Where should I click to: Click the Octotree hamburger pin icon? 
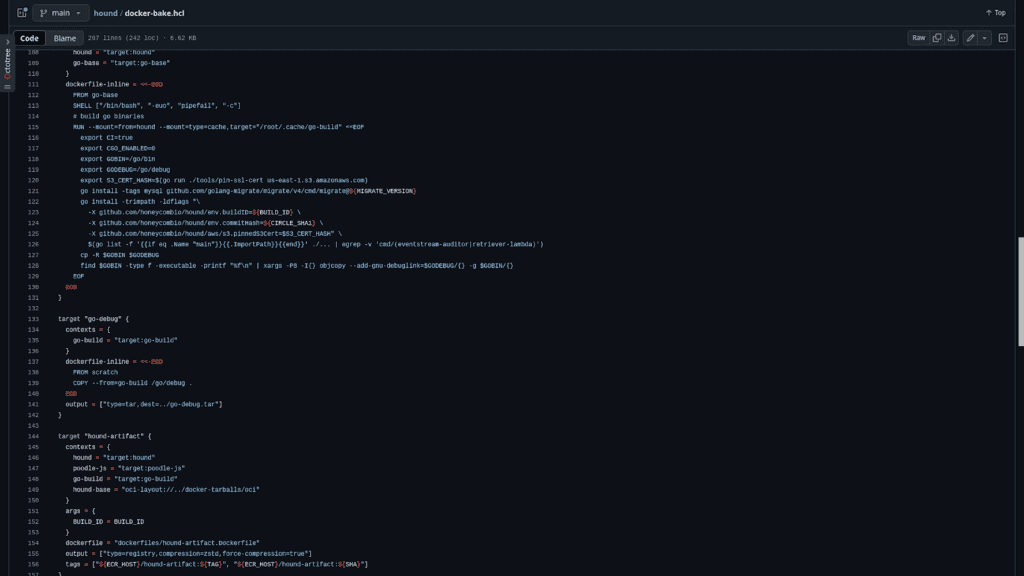pos(7,87)
